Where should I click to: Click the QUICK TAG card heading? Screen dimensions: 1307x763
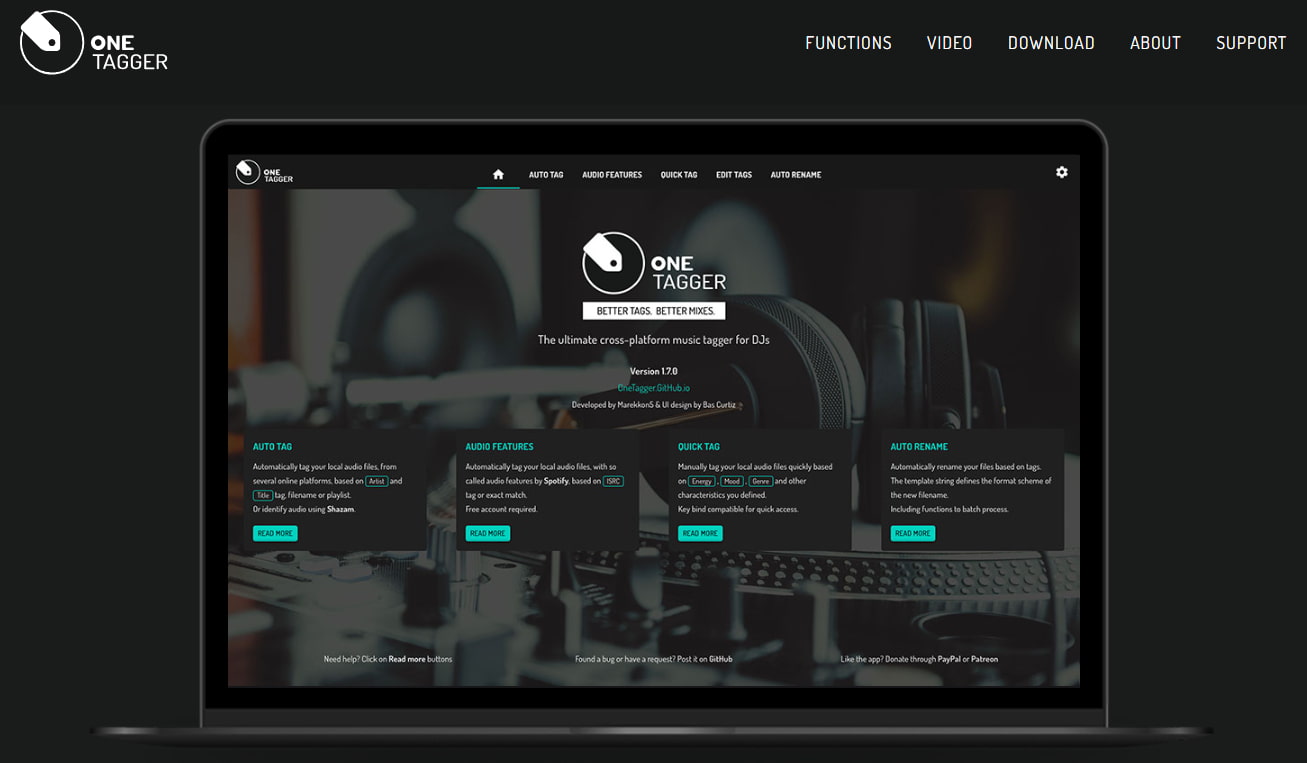coord(699,447)
